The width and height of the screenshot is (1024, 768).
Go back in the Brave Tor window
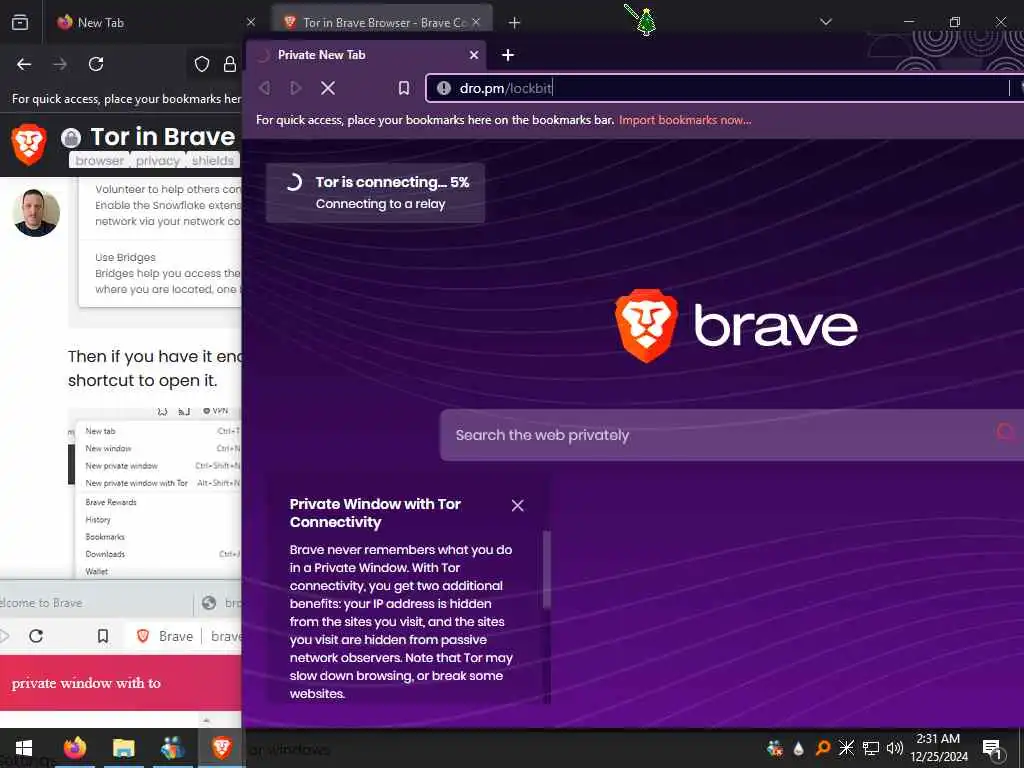coord(264,88)
